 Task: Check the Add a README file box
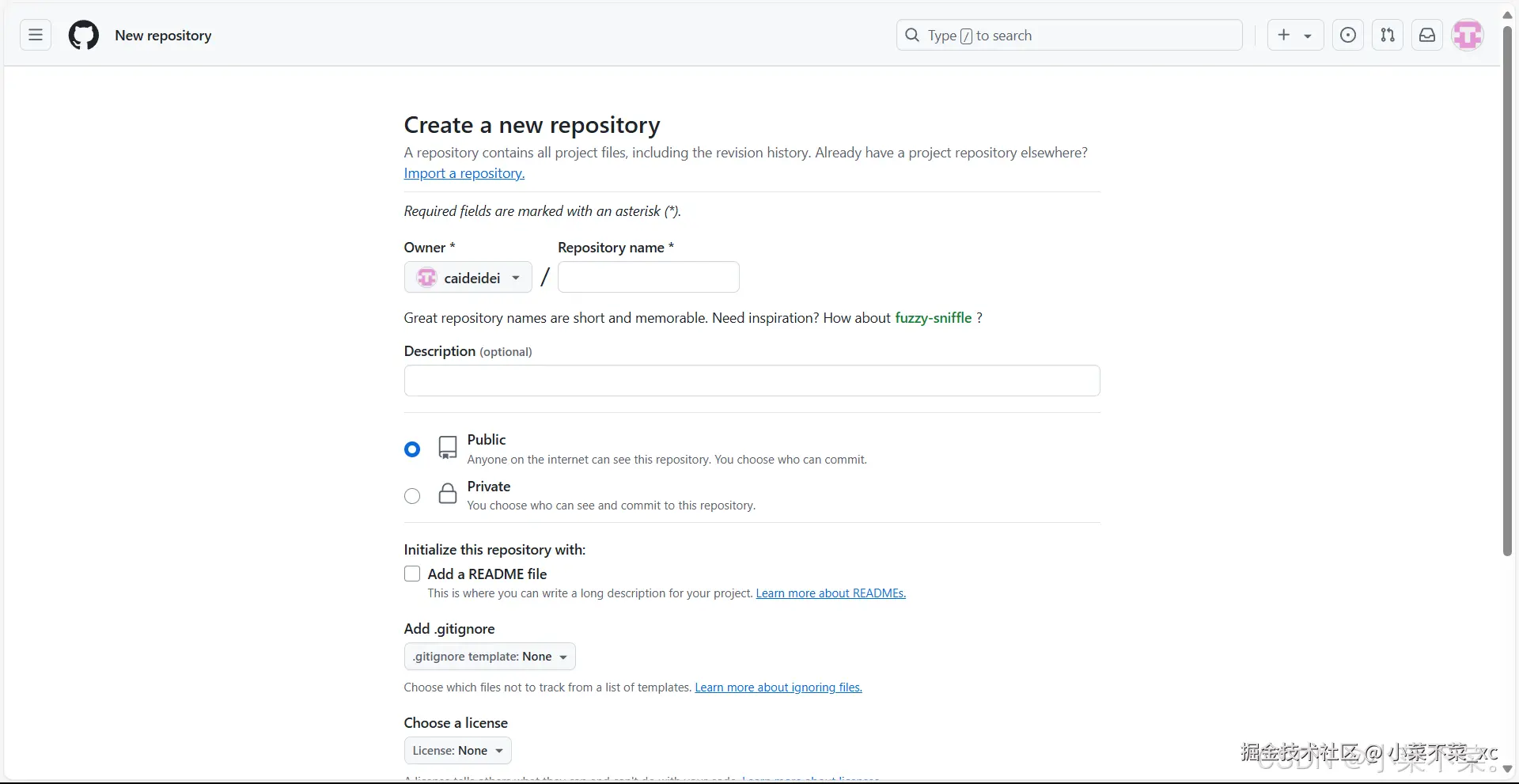pos(412,574)
